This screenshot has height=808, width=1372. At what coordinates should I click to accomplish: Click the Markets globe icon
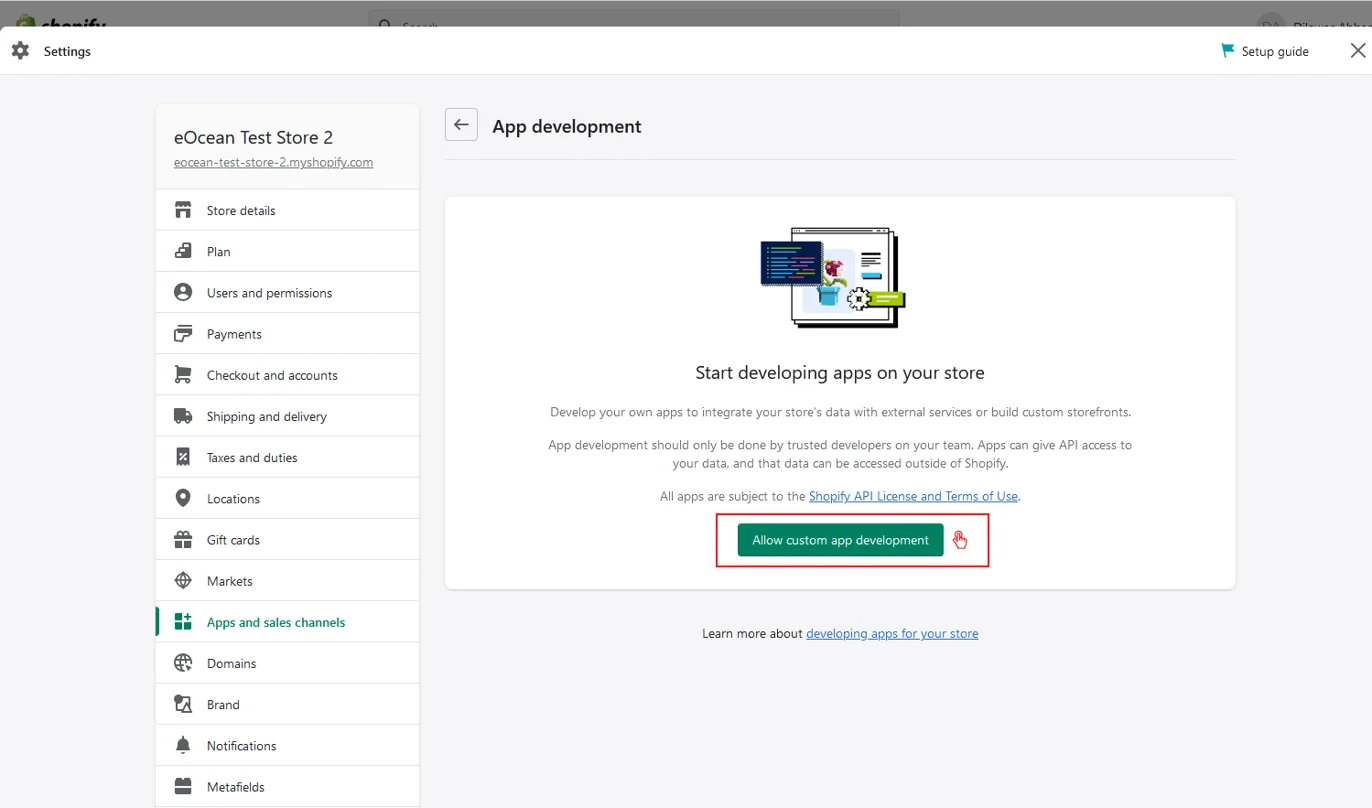[183, 581]
